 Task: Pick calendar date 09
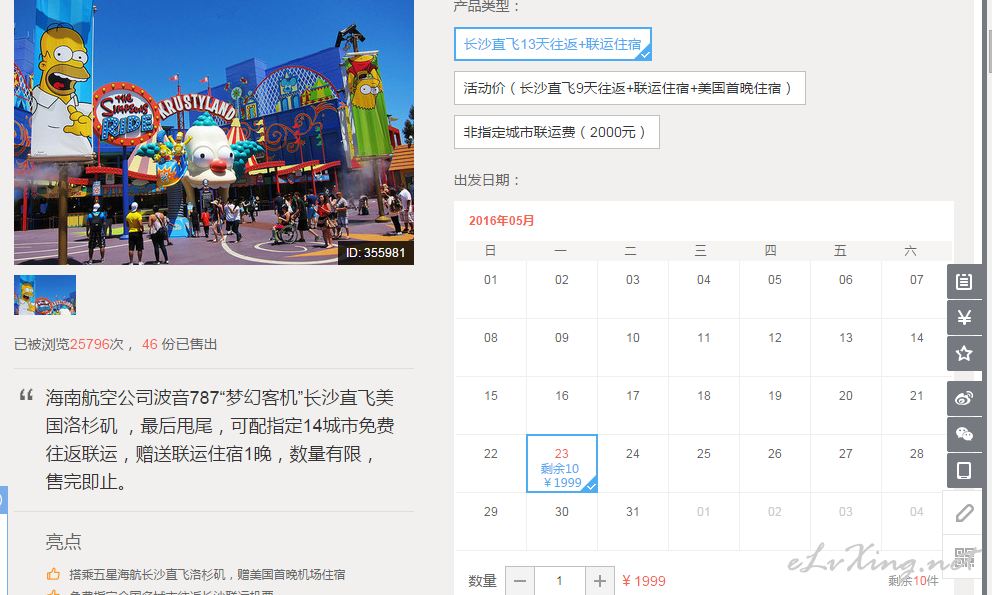[x=562, y=348]
